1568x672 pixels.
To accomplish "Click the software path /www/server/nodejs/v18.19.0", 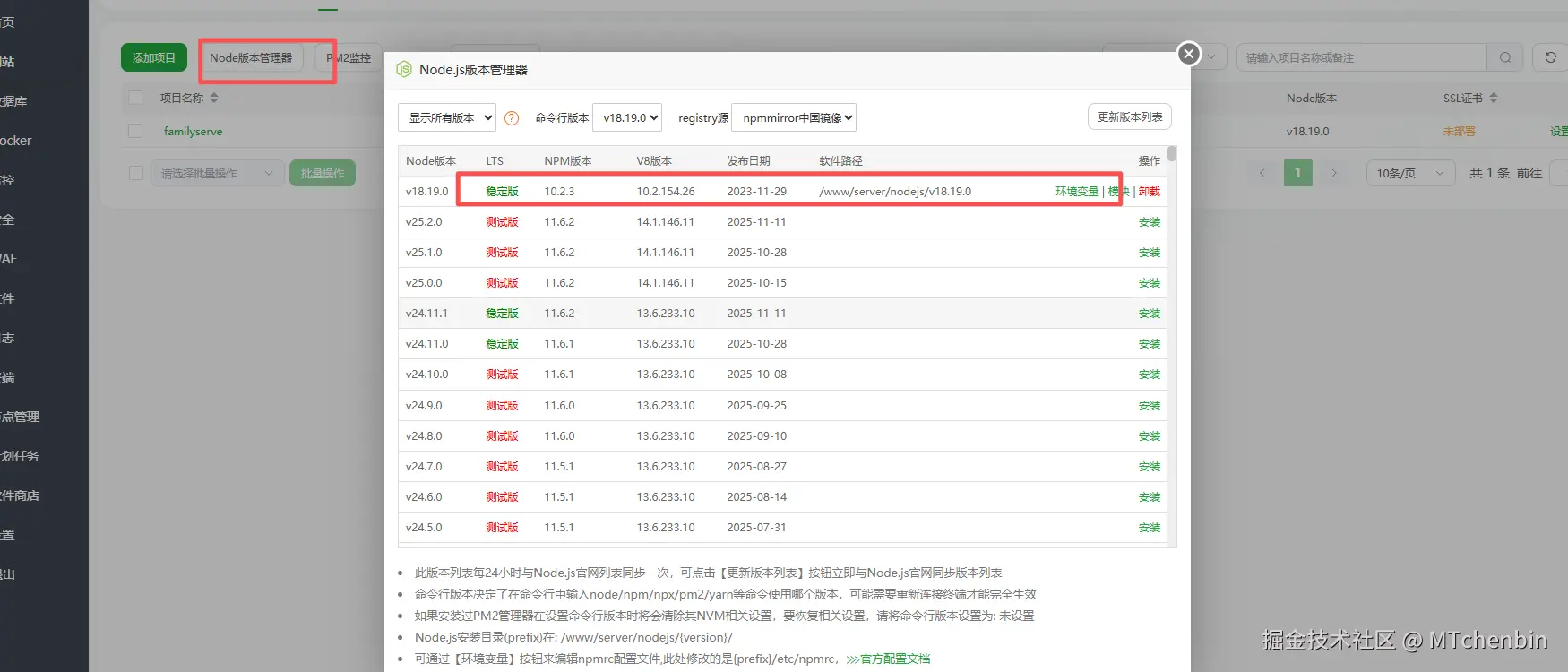I will point(895,192).
